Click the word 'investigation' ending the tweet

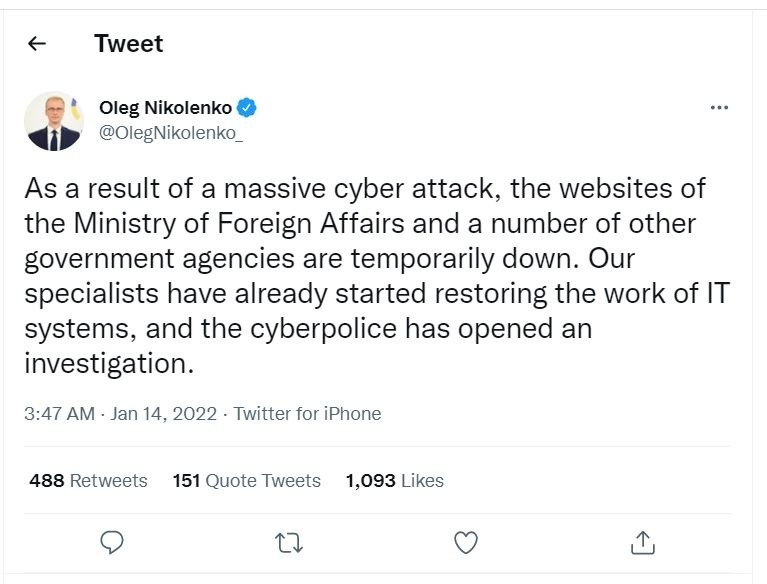coord(106,363)
